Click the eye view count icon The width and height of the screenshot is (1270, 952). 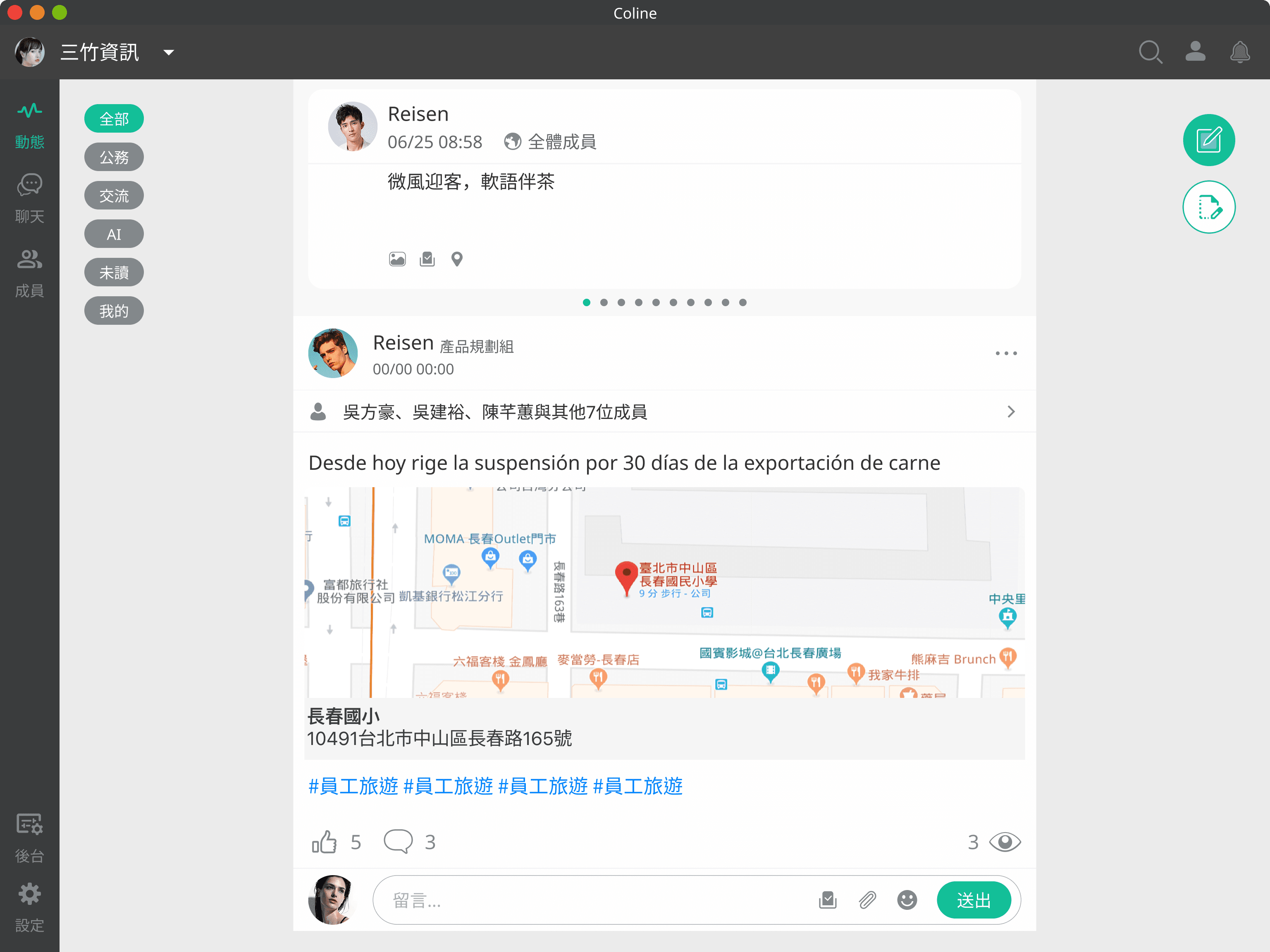(x=1005, y=842)
